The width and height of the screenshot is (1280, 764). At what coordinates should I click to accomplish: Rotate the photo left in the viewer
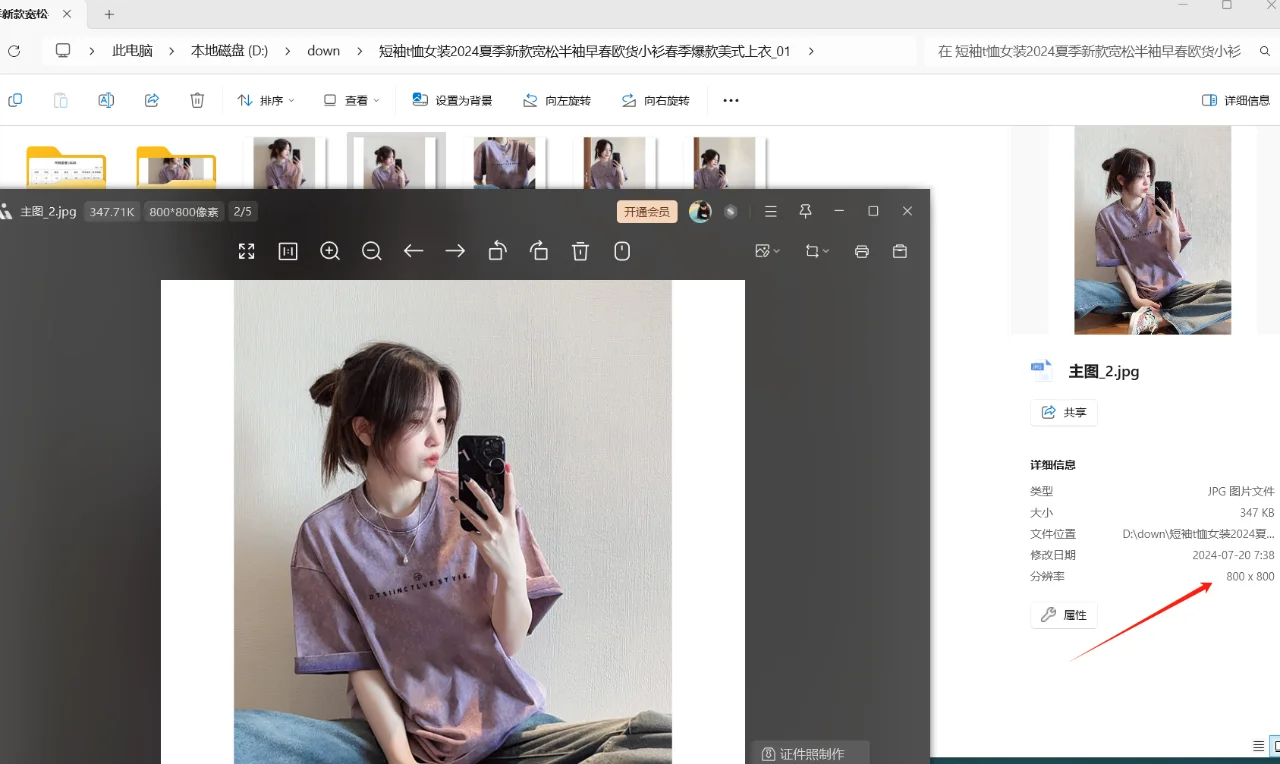point(497,251)
